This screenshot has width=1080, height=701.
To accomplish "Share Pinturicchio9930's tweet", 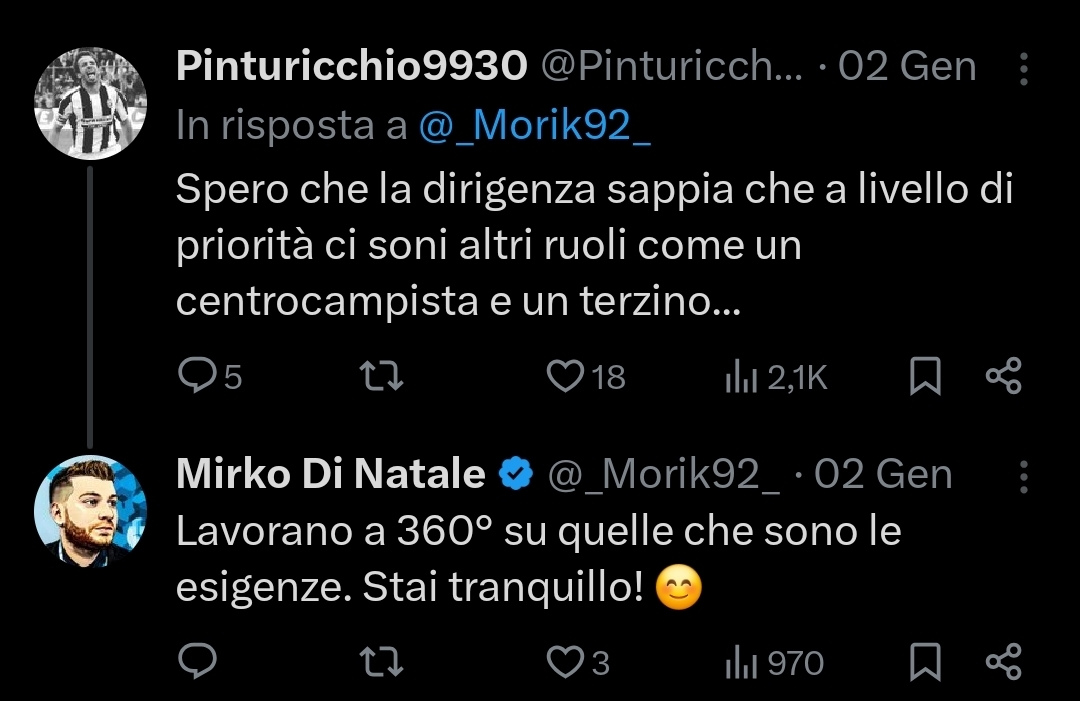I will [x=1003, y=376].
